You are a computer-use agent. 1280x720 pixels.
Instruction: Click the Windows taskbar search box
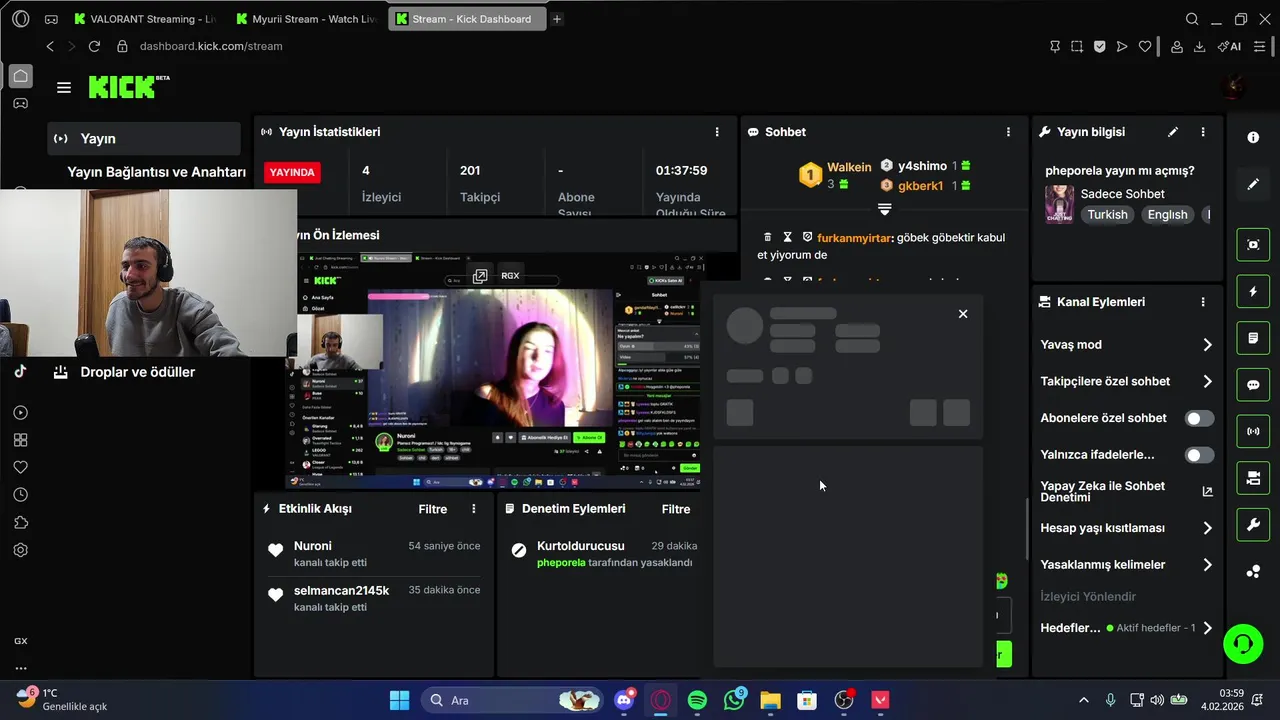(x=512, y=700)
